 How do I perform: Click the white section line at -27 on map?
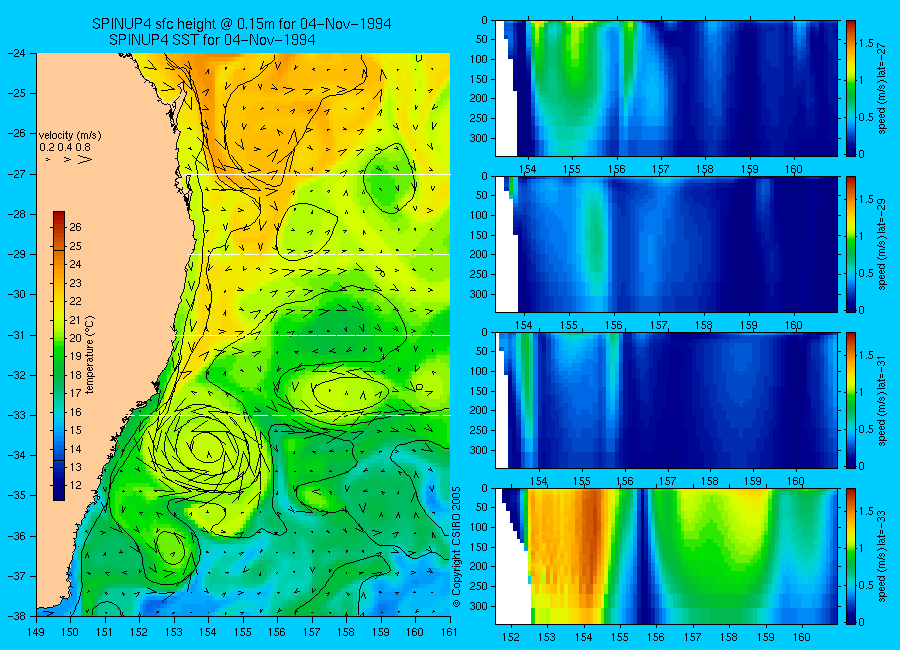pos(316,174)
